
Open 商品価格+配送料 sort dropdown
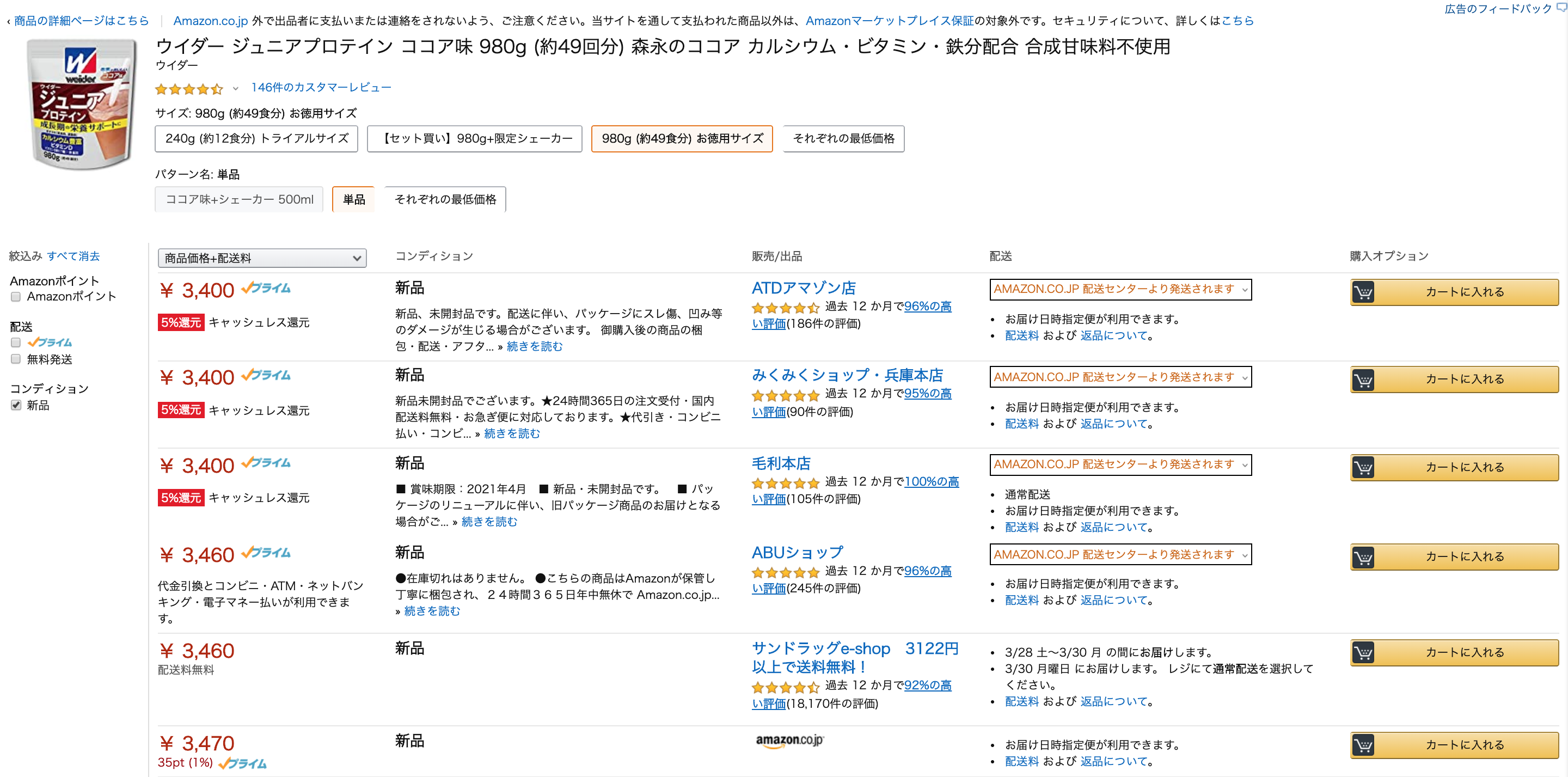pyautogui.click(x=262, y=258)
